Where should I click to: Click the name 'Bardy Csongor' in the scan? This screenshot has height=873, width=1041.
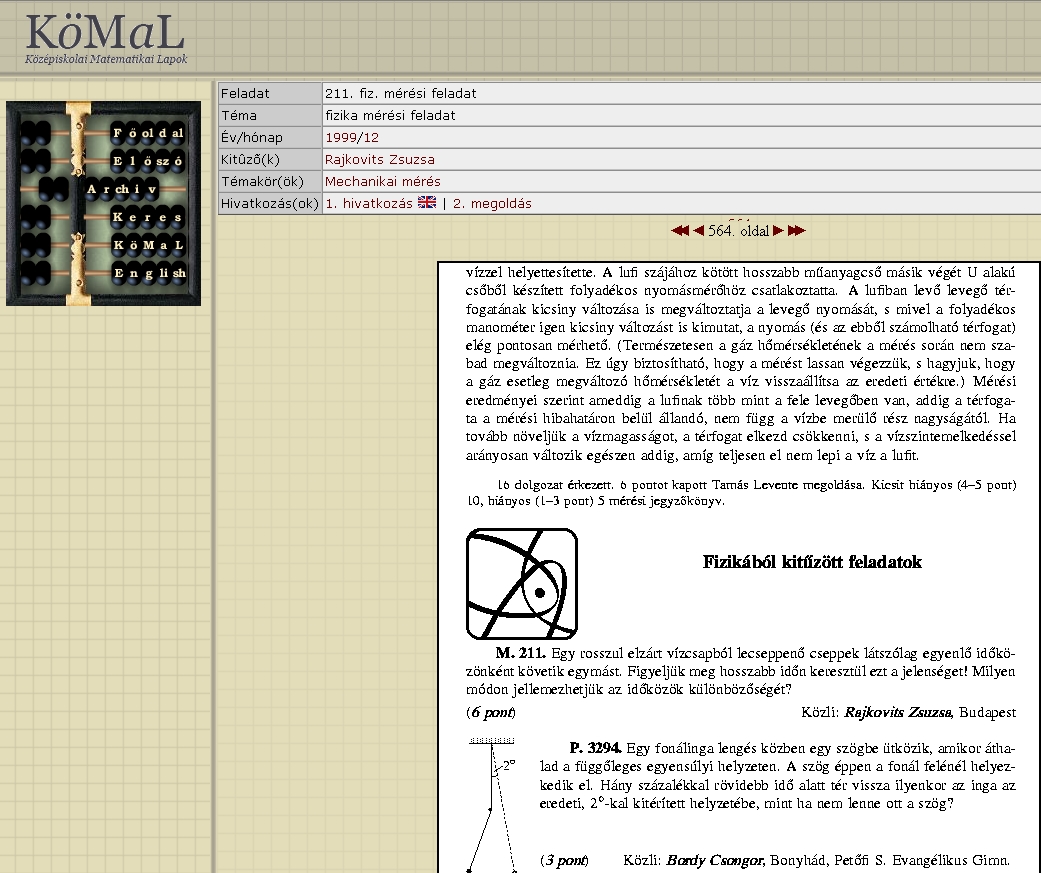pyautogui.click(x=714, y=860)
